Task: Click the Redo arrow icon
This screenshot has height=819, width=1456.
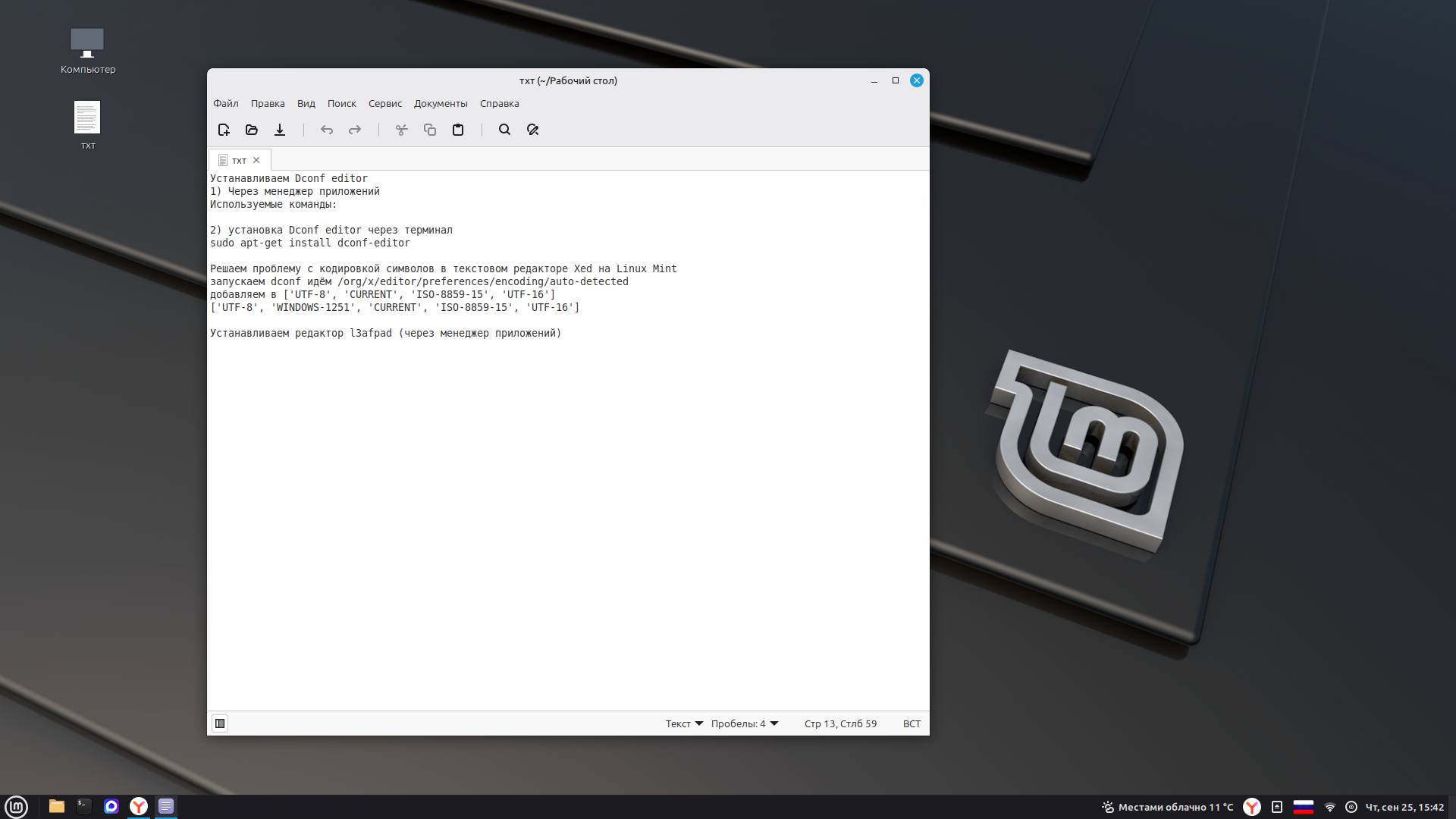Action: 355,130
